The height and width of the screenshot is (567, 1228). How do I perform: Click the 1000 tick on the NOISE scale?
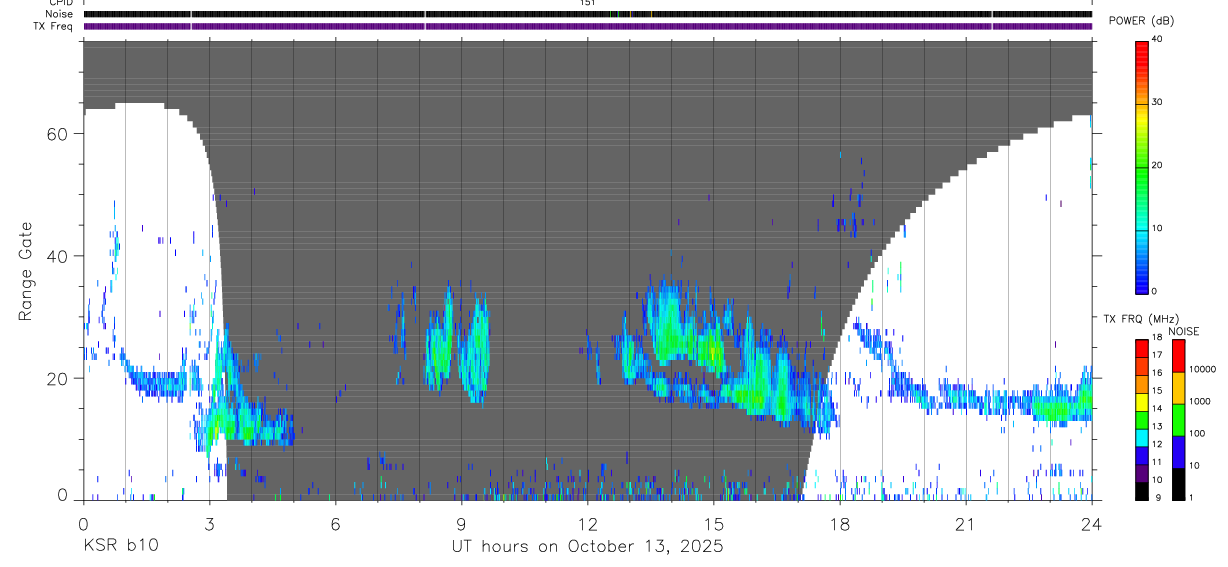point(1200,401)
